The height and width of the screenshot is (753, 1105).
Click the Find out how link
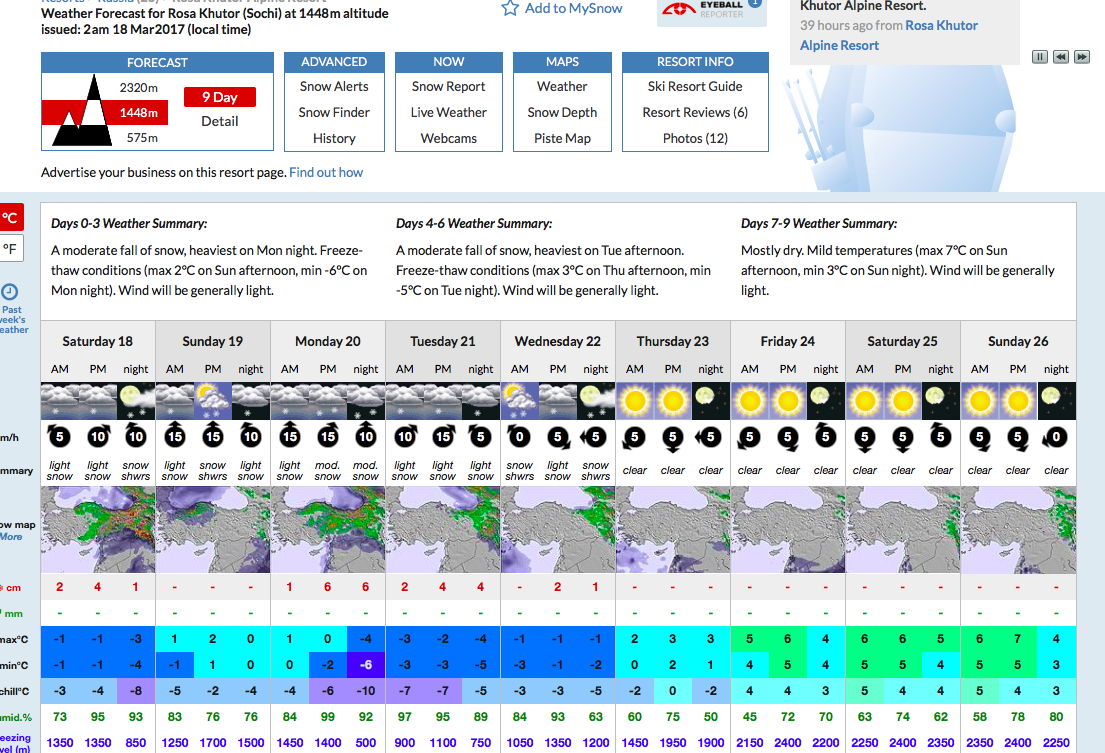[326, 173]
